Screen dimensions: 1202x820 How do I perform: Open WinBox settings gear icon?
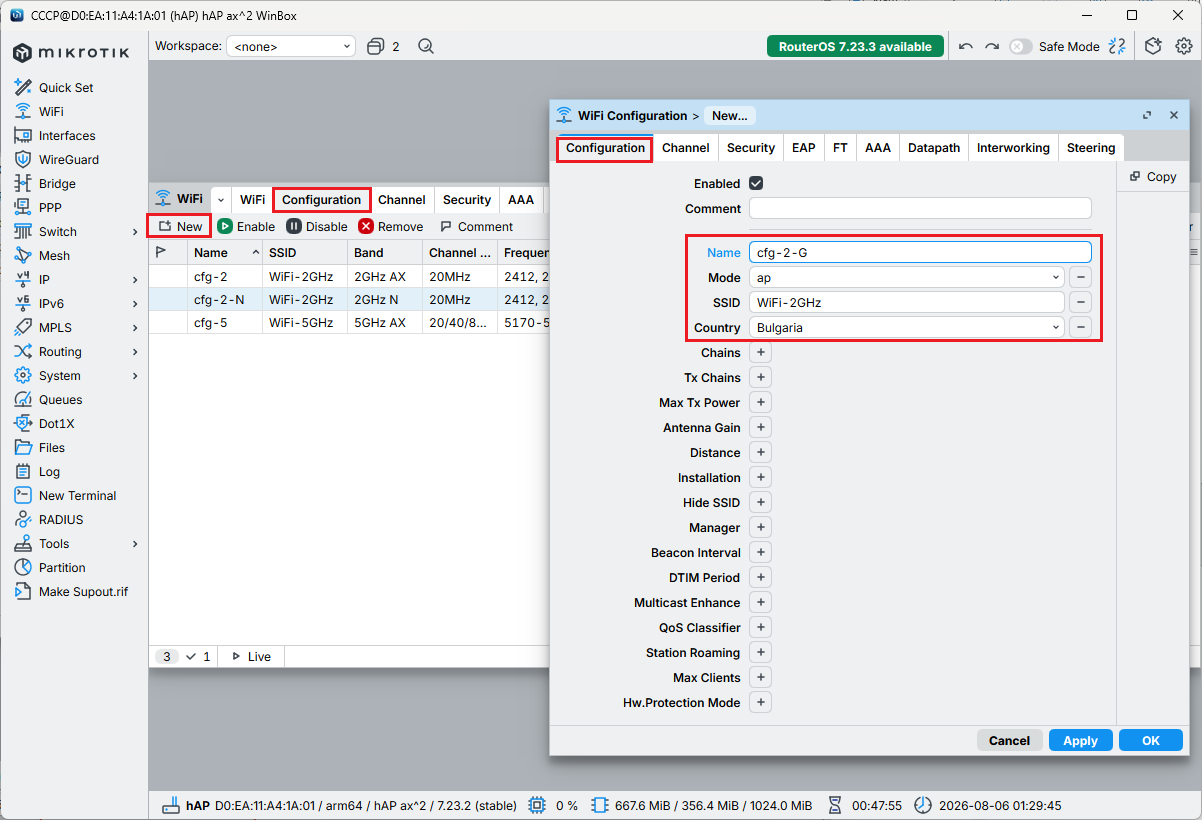coord(1184,46)
